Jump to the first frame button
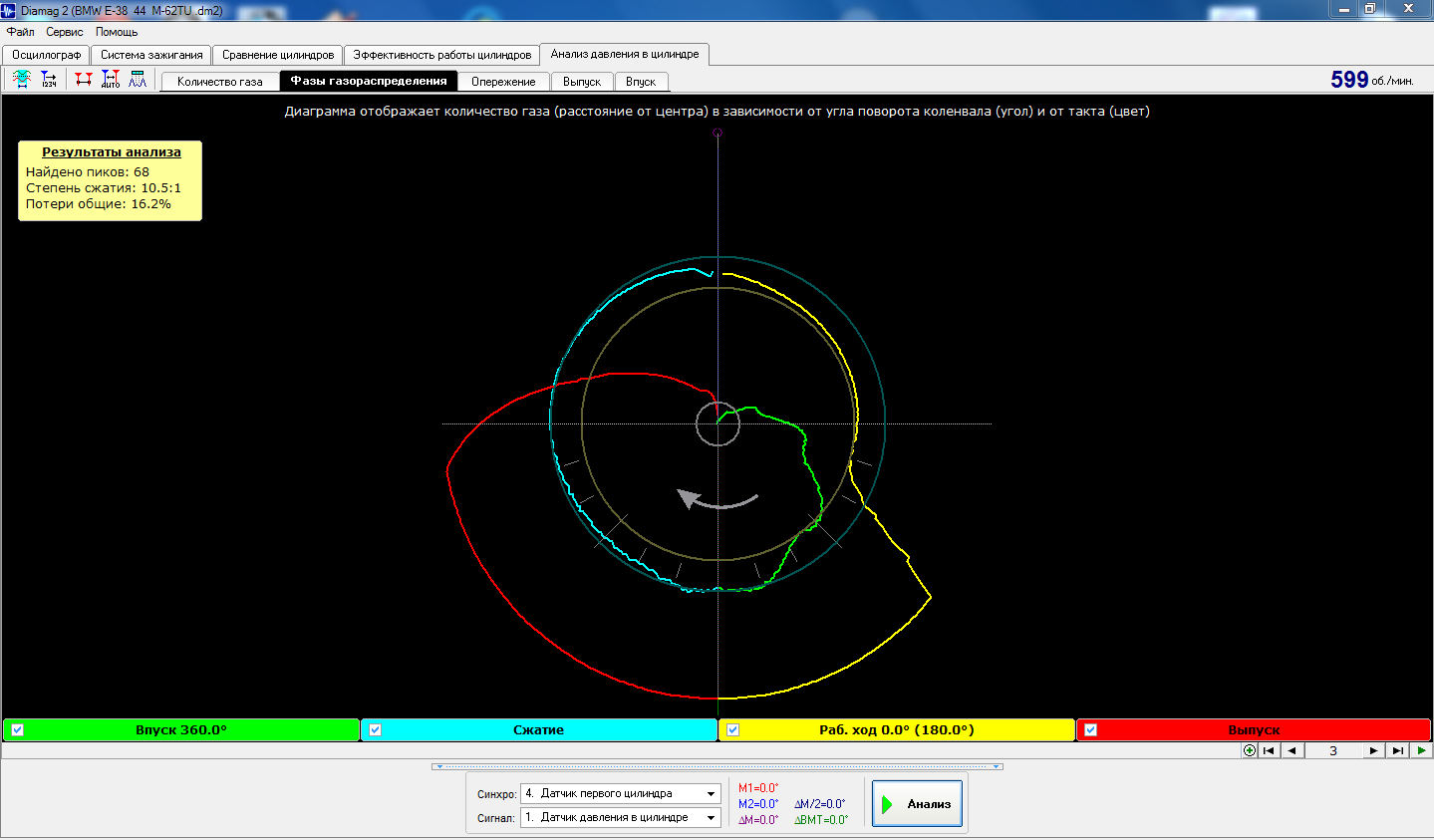Screen dimensions: 1434x840 tap(1269, 750)
